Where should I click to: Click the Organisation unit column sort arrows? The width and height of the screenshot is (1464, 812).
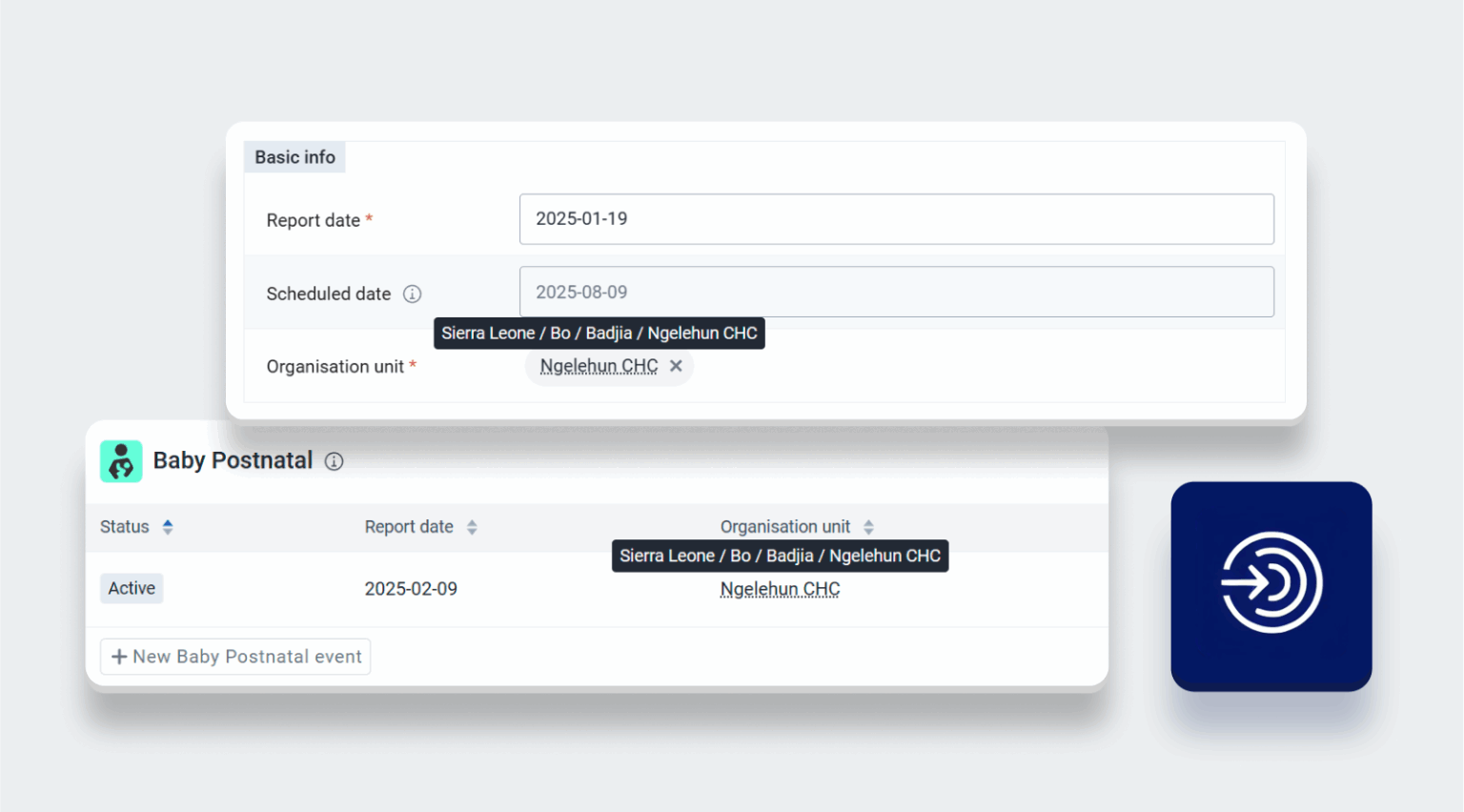[x=867, y=526]
